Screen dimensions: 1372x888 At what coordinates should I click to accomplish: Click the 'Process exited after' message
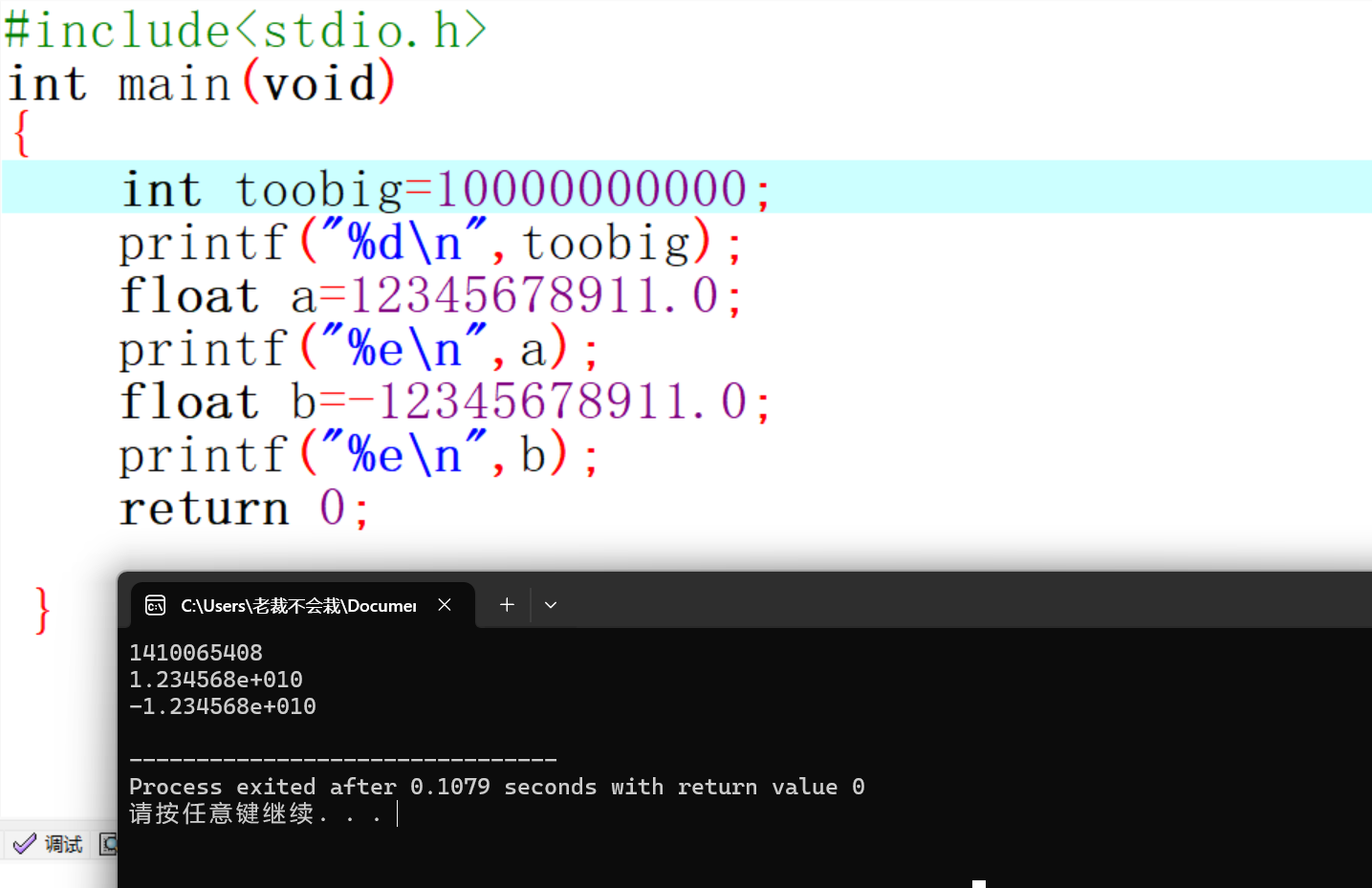(497, 787)
